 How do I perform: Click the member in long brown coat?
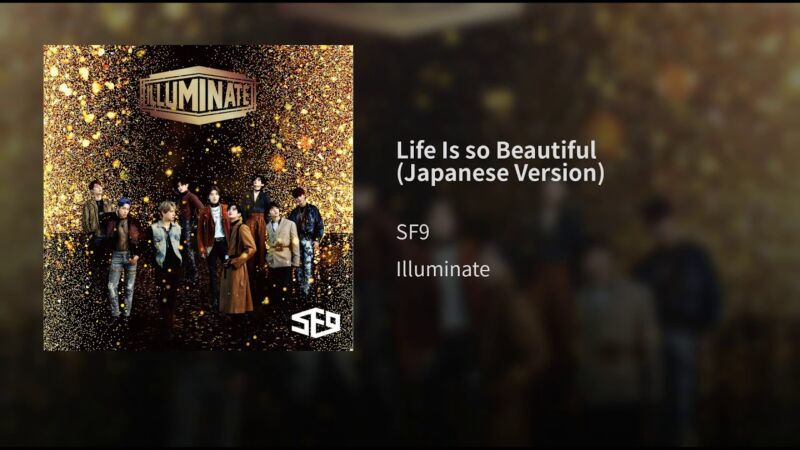[237, 260]
